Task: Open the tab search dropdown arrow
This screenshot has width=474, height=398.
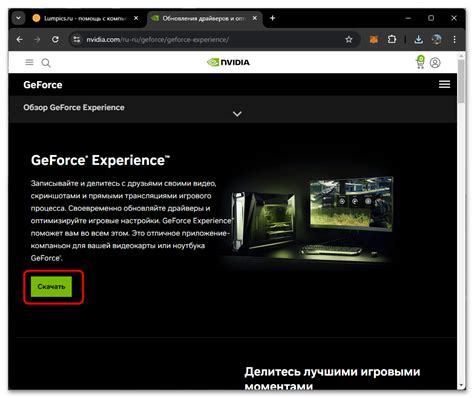Action: tap(18, 18)
